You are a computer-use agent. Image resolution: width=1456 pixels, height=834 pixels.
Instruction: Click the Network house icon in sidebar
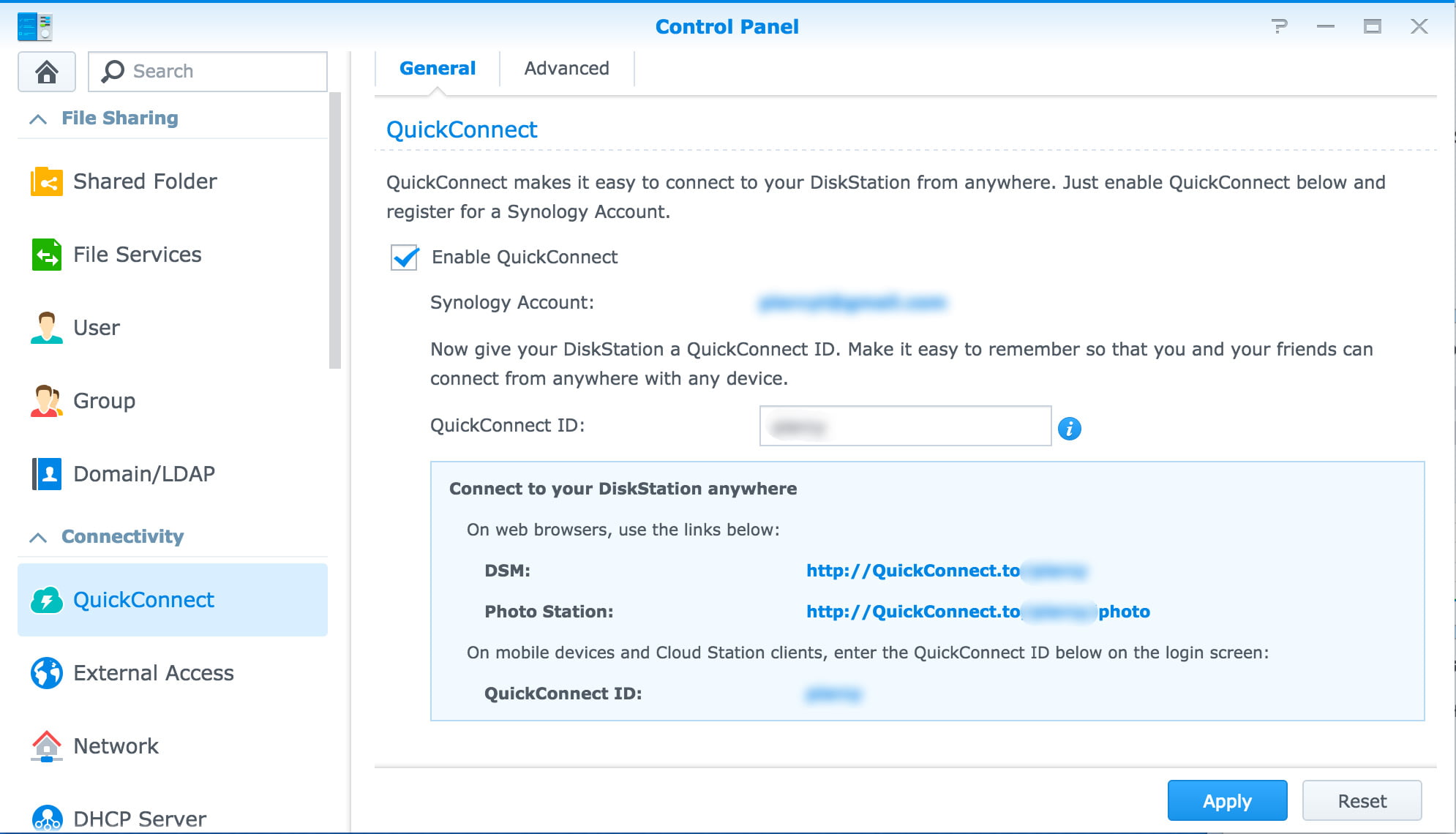[x=46, y=745]
